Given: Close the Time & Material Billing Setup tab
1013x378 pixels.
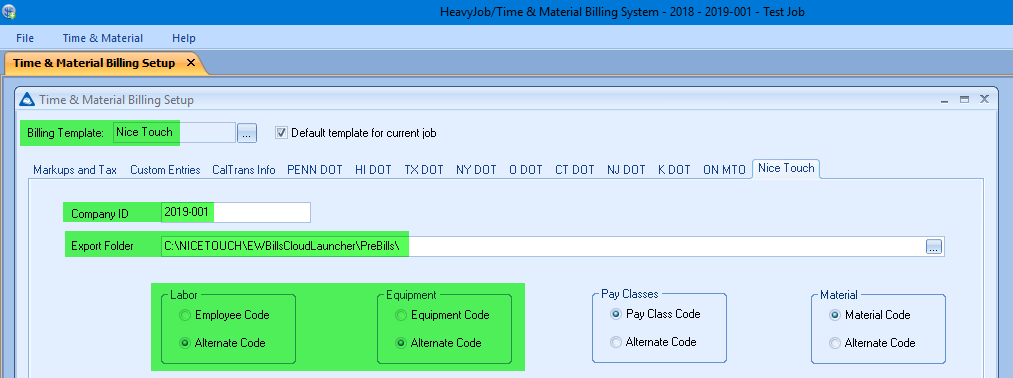Looking at the screenshot, I should 191,63.
